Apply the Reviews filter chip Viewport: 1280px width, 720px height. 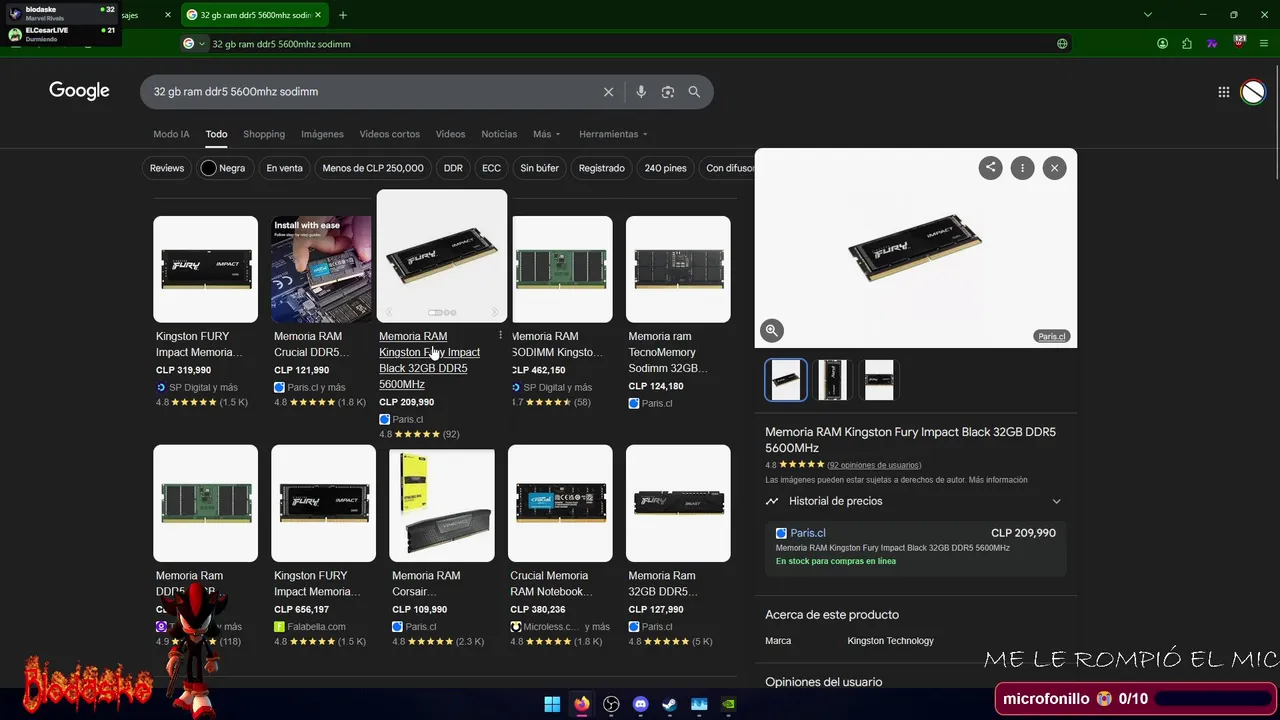(x=167, y=168)
